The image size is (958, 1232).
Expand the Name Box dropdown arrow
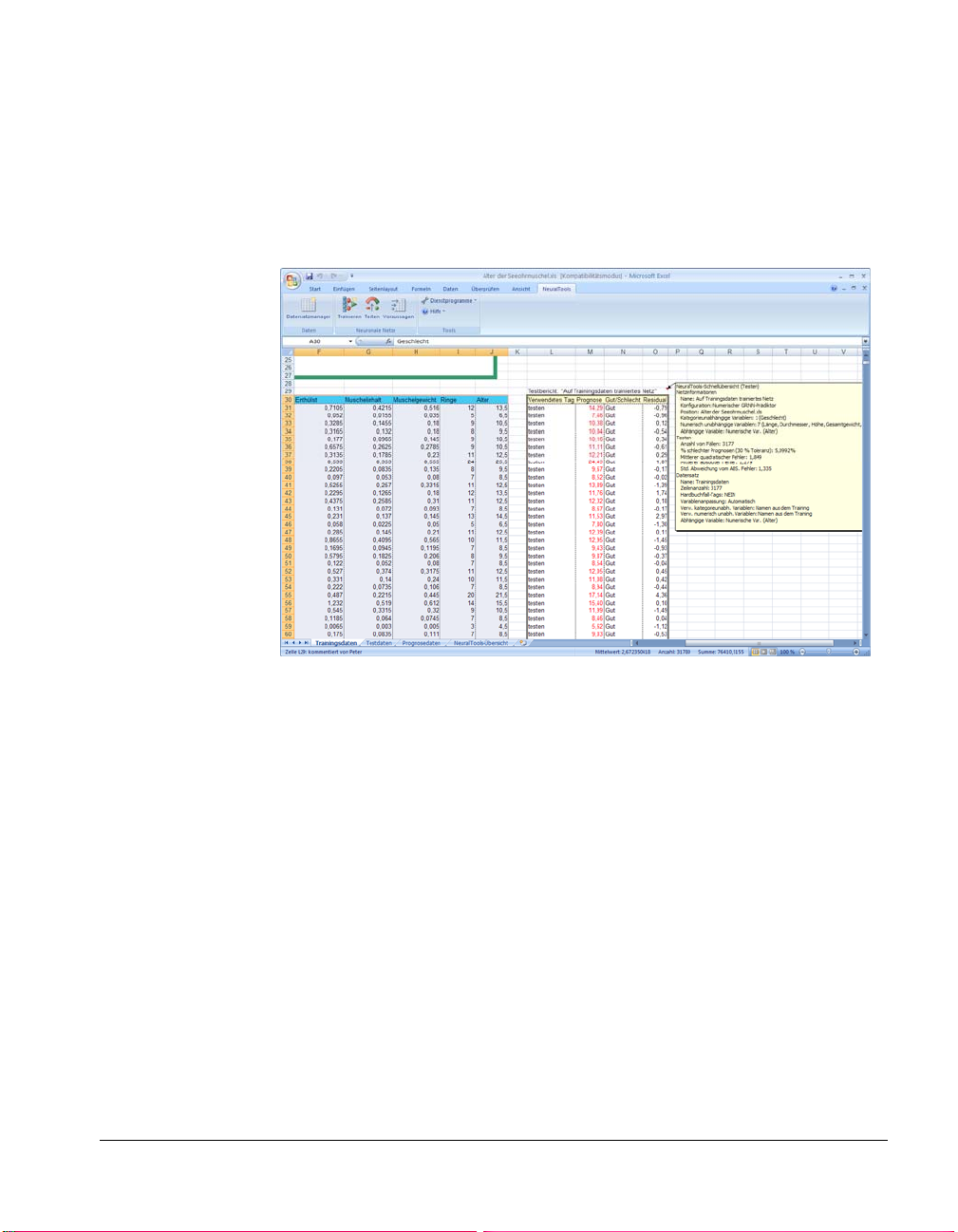coord(350,341)
